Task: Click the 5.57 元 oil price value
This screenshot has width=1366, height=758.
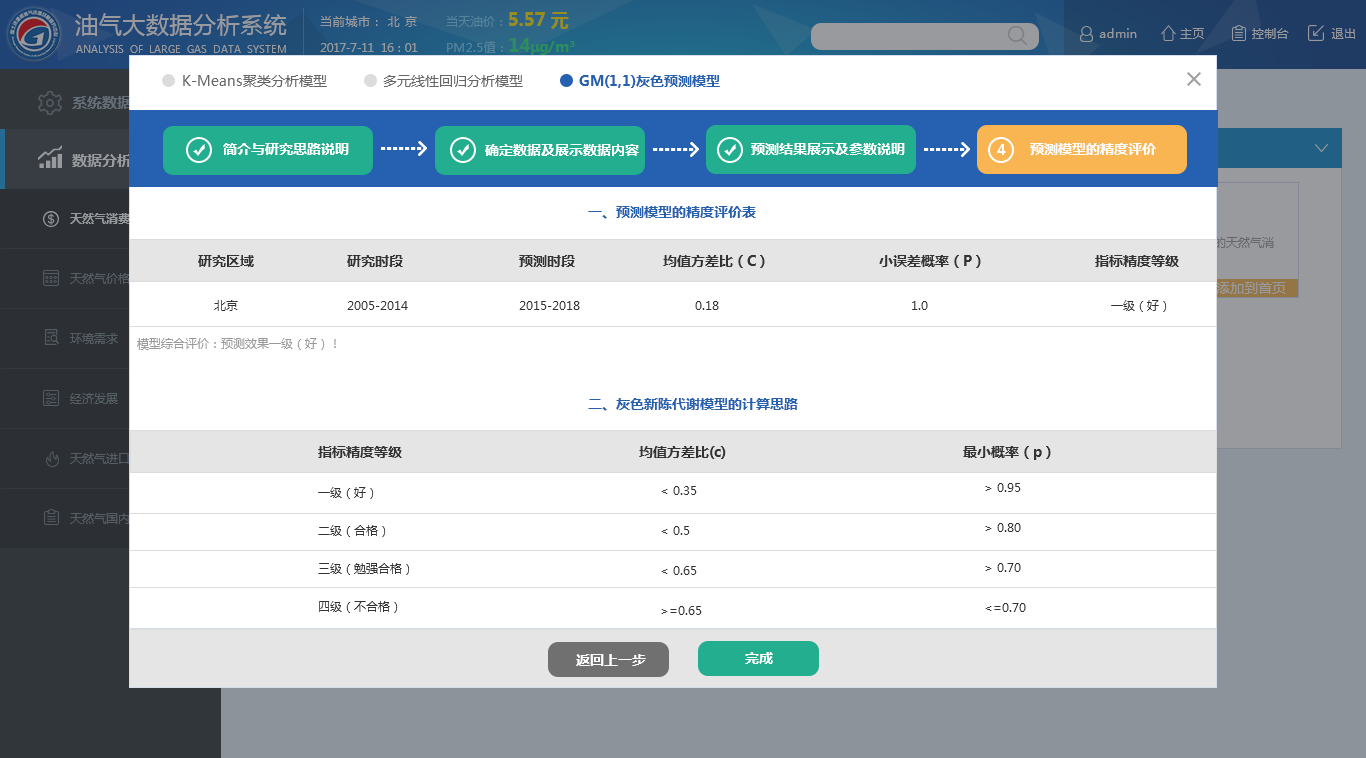Action: coord(538,20)
